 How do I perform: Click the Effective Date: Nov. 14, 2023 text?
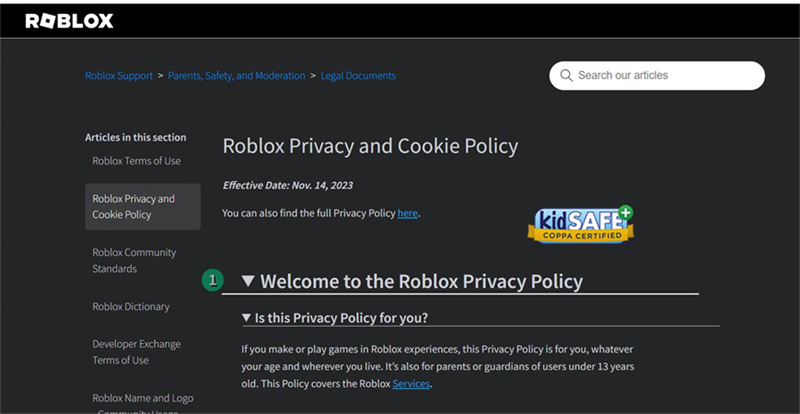click(x=288, y=185)
